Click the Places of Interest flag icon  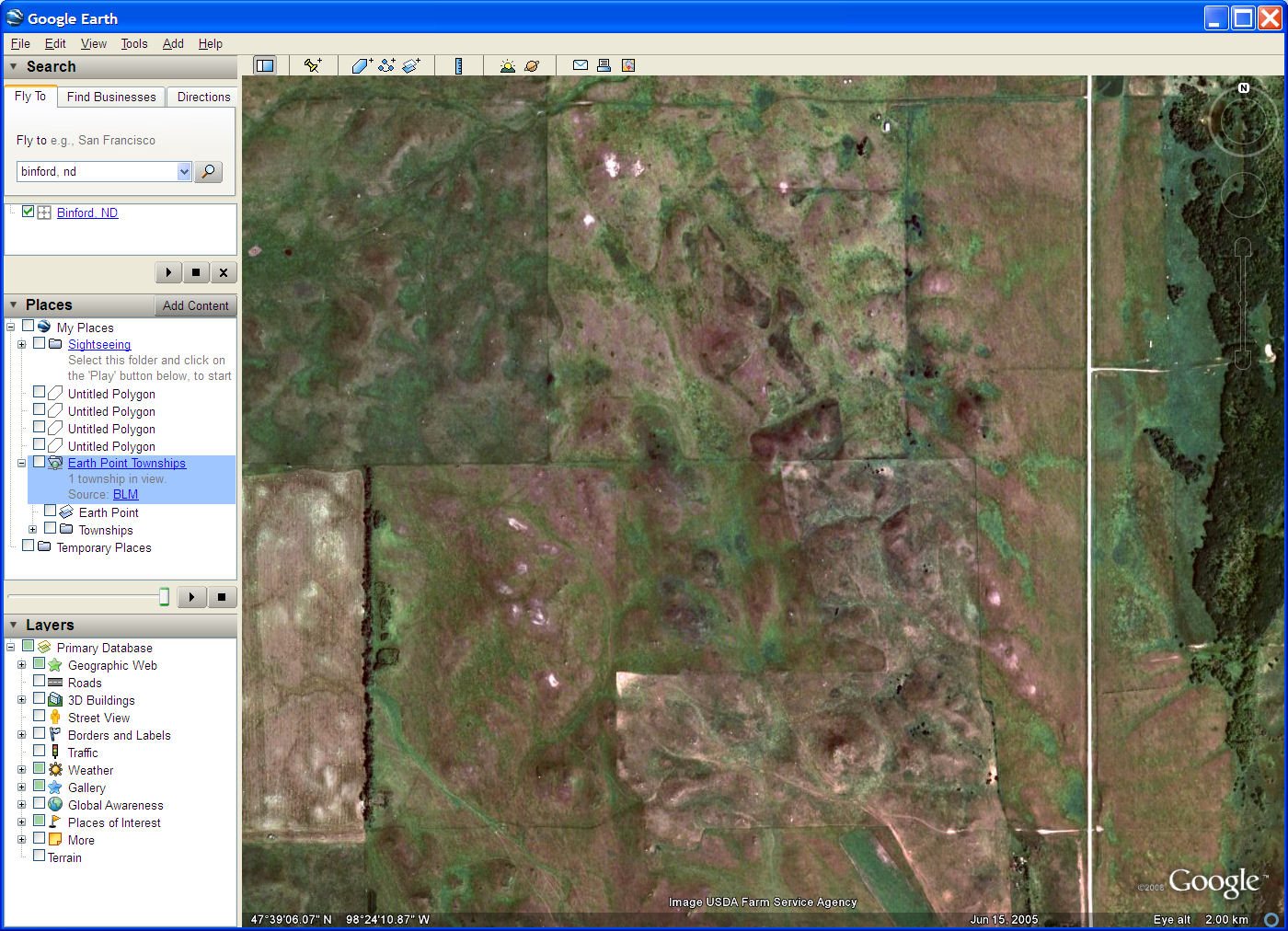coord(55,822)
